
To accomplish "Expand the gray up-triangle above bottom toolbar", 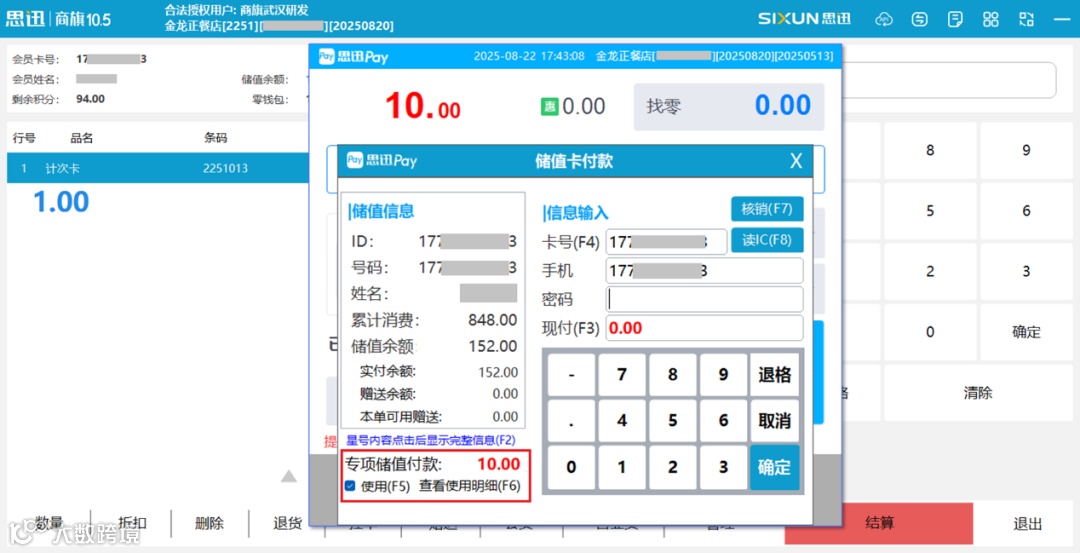I will pos(289,476).
